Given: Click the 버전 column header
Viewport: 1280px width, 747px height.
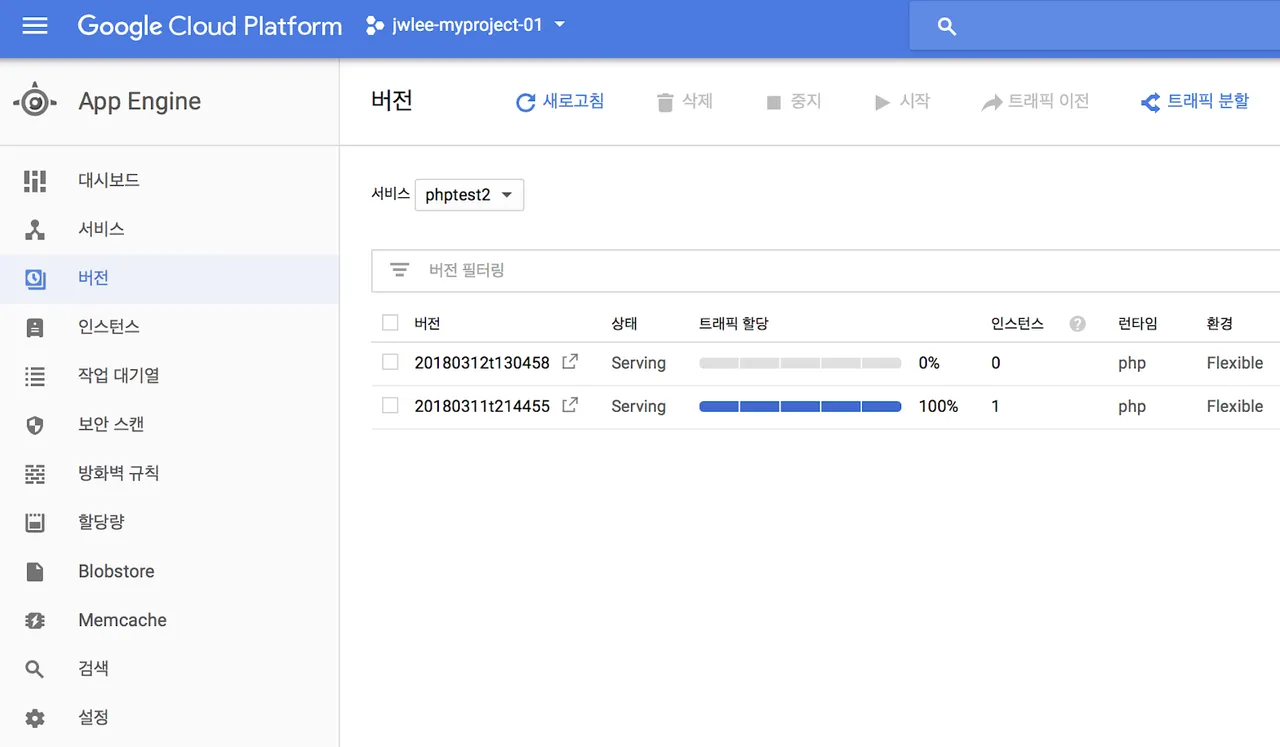Looking at the screenshot, I should [x=427, y=323].
